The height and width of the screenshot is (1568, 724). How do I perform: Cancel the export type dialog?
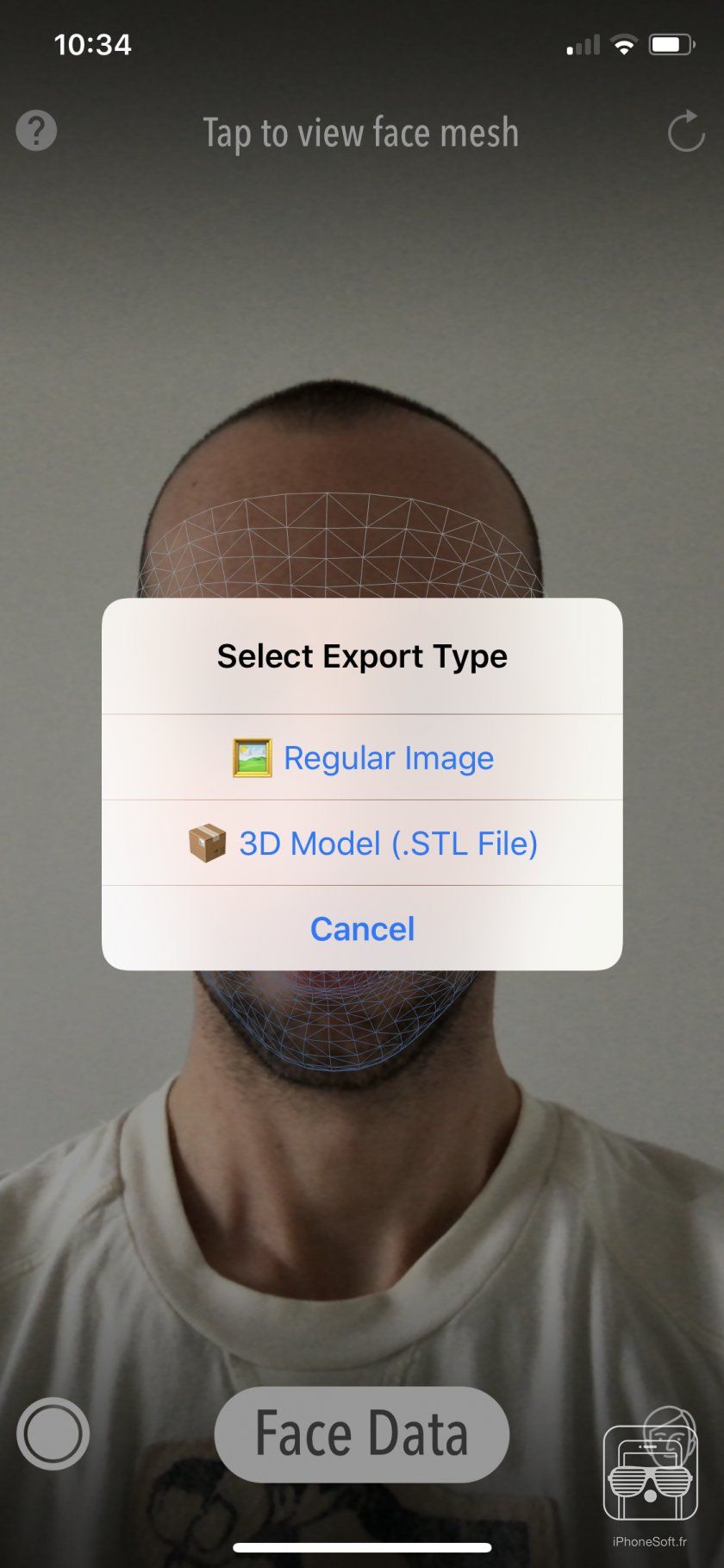362,928
